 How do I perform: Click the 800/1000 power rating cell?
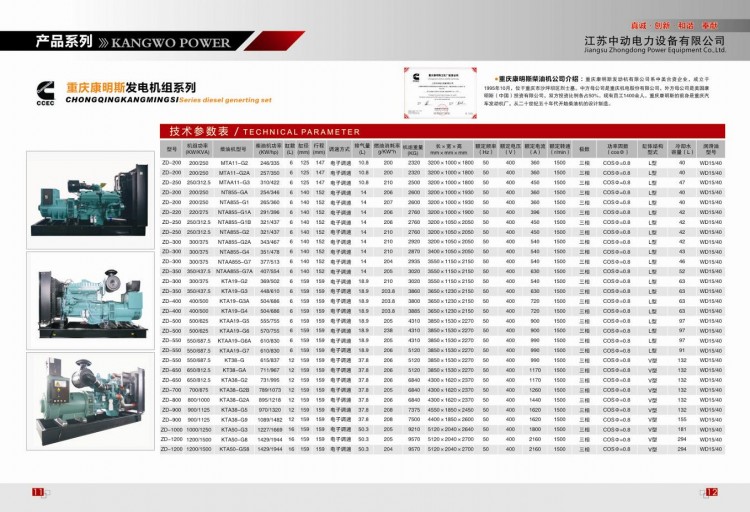pyautogui.click(x=199, y=400)
